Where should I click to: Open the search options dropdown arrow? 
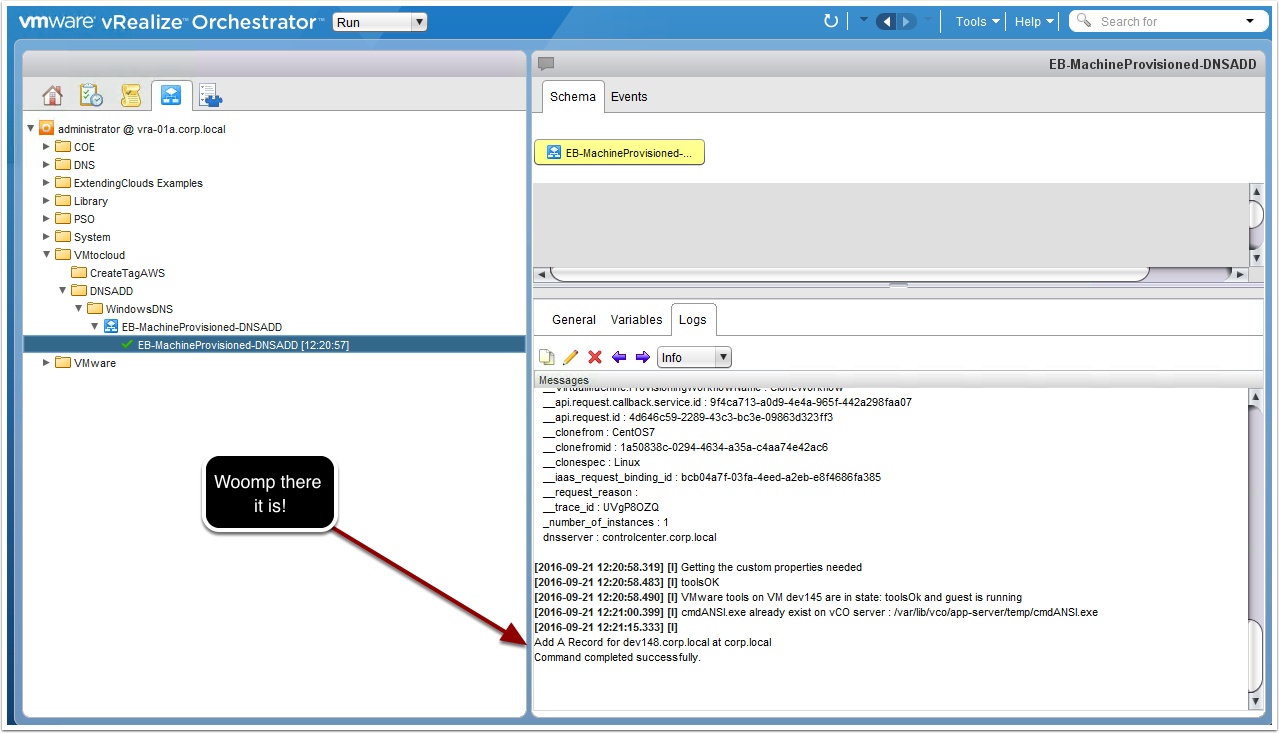(1250, 21)
